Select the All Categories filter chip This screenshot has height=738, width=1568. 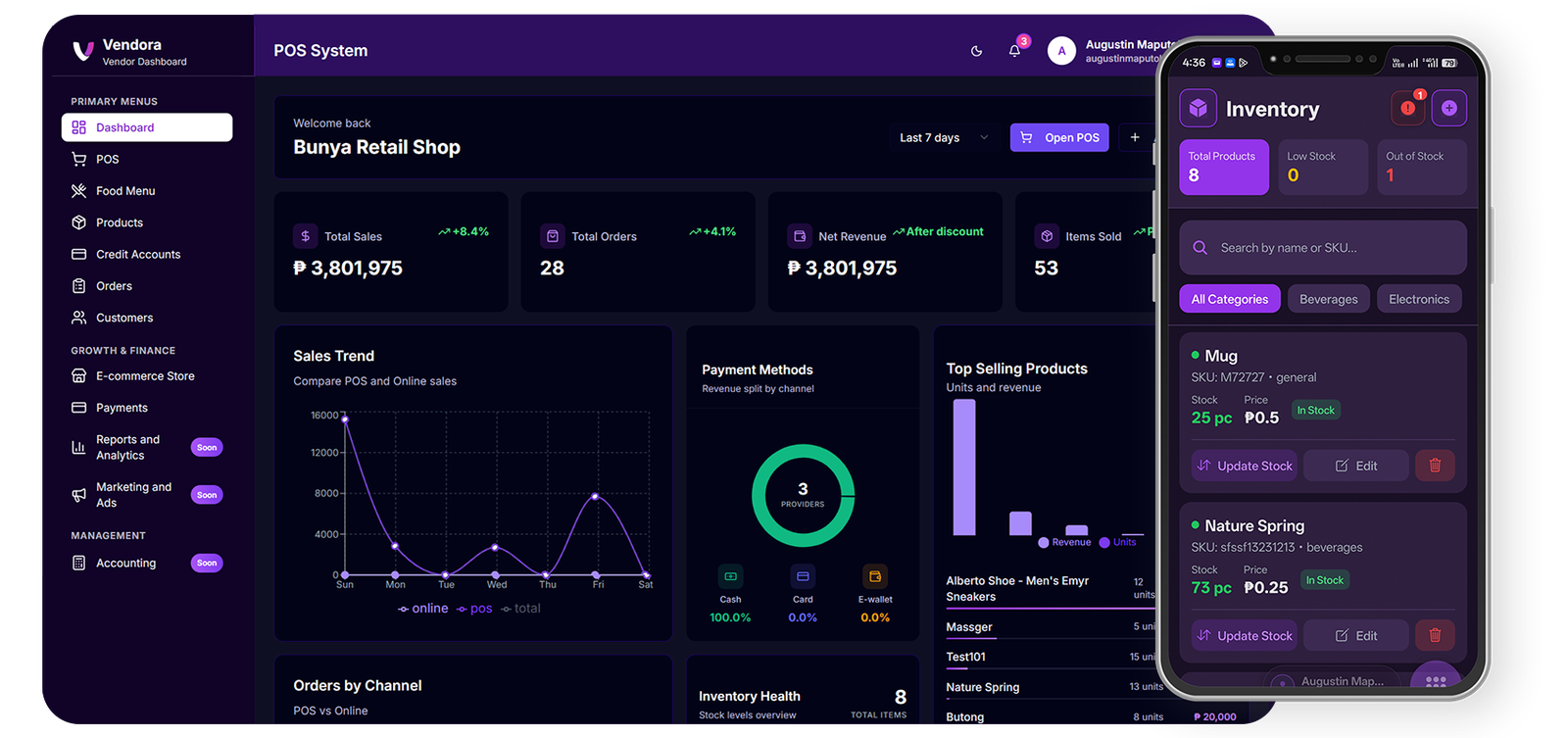click(x=1229, y=299)
